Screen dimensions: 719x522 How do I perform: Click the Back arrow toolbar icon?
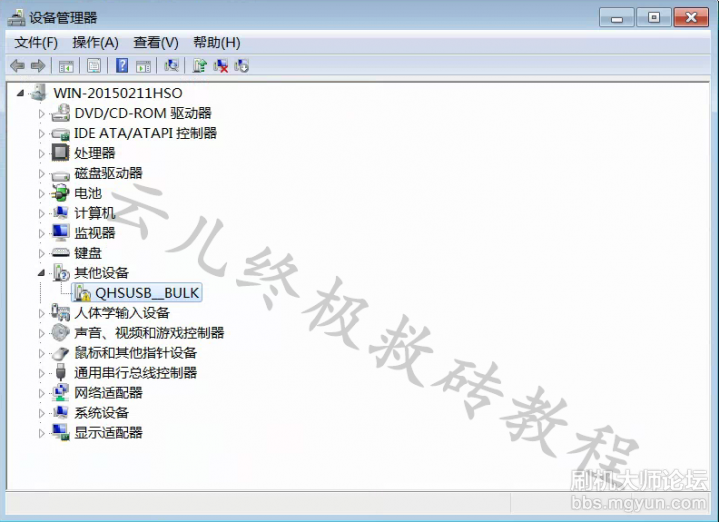[x=17, y=66]
